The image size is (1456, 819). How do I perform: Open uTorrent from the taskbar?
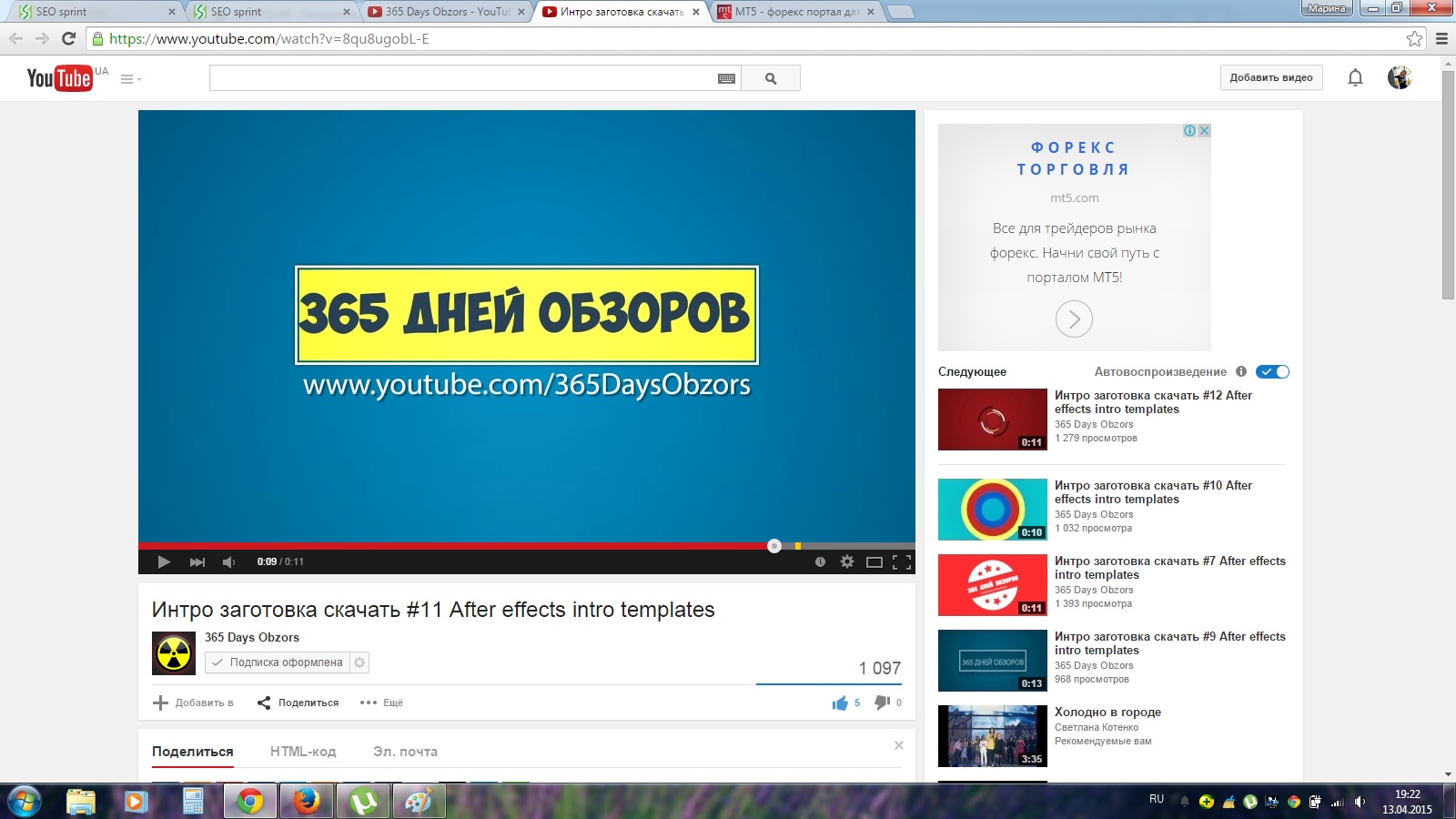tap(363, 802)
